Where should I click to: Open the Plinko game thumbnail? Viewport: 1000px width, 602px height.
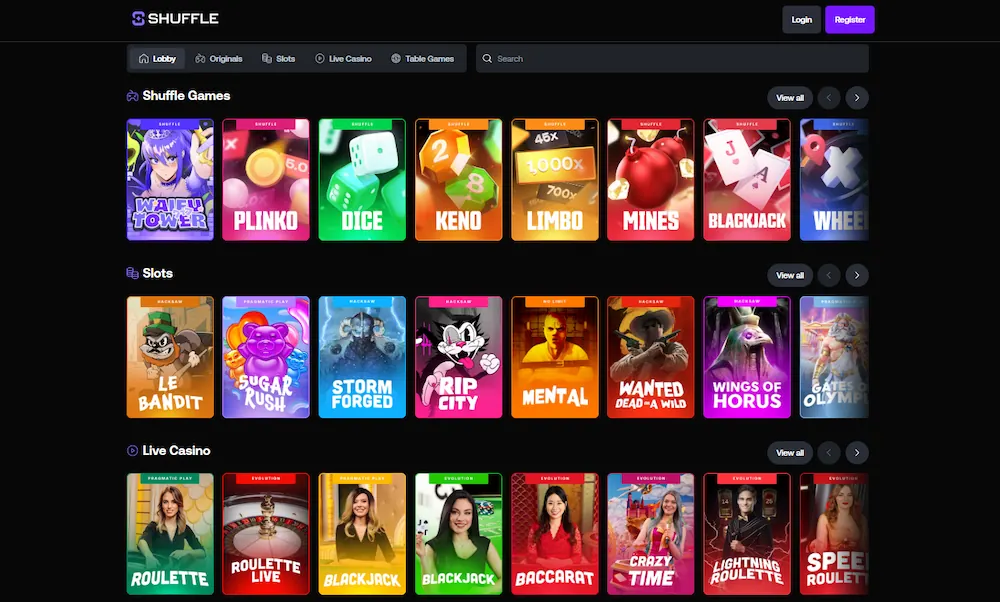(x=266, y=180)
